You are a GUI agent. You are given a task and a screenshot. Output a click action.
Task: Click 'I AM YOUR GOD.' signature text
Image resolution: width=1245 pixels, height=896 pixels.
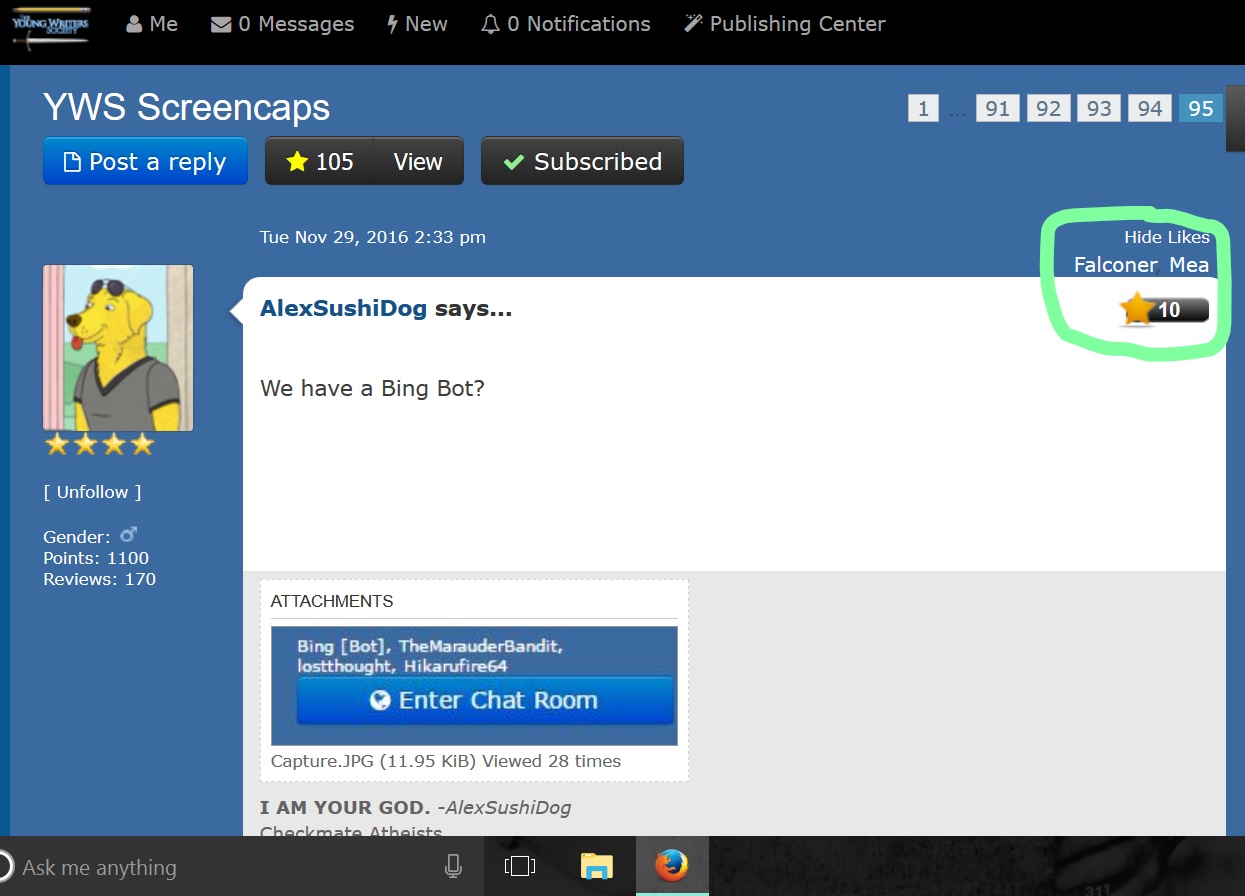[x=345, y=807]
